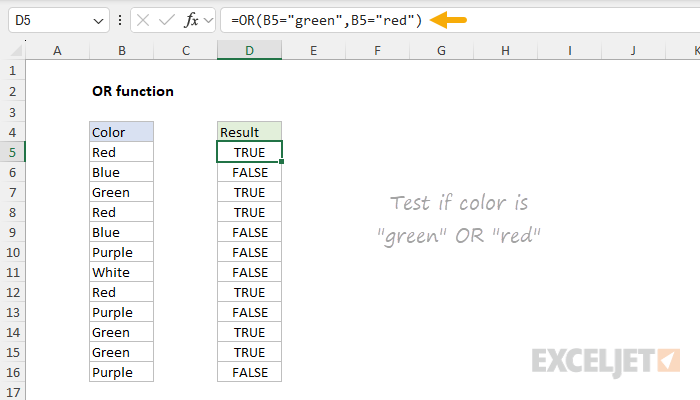The image size is (700, 400).
Task: Click cell D14 showing TRUE
Action: (250, 333)
